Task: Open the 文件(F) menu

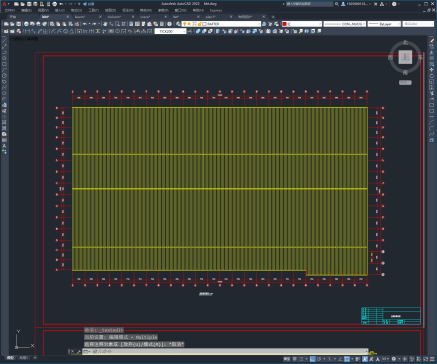Action: (10, 10)
